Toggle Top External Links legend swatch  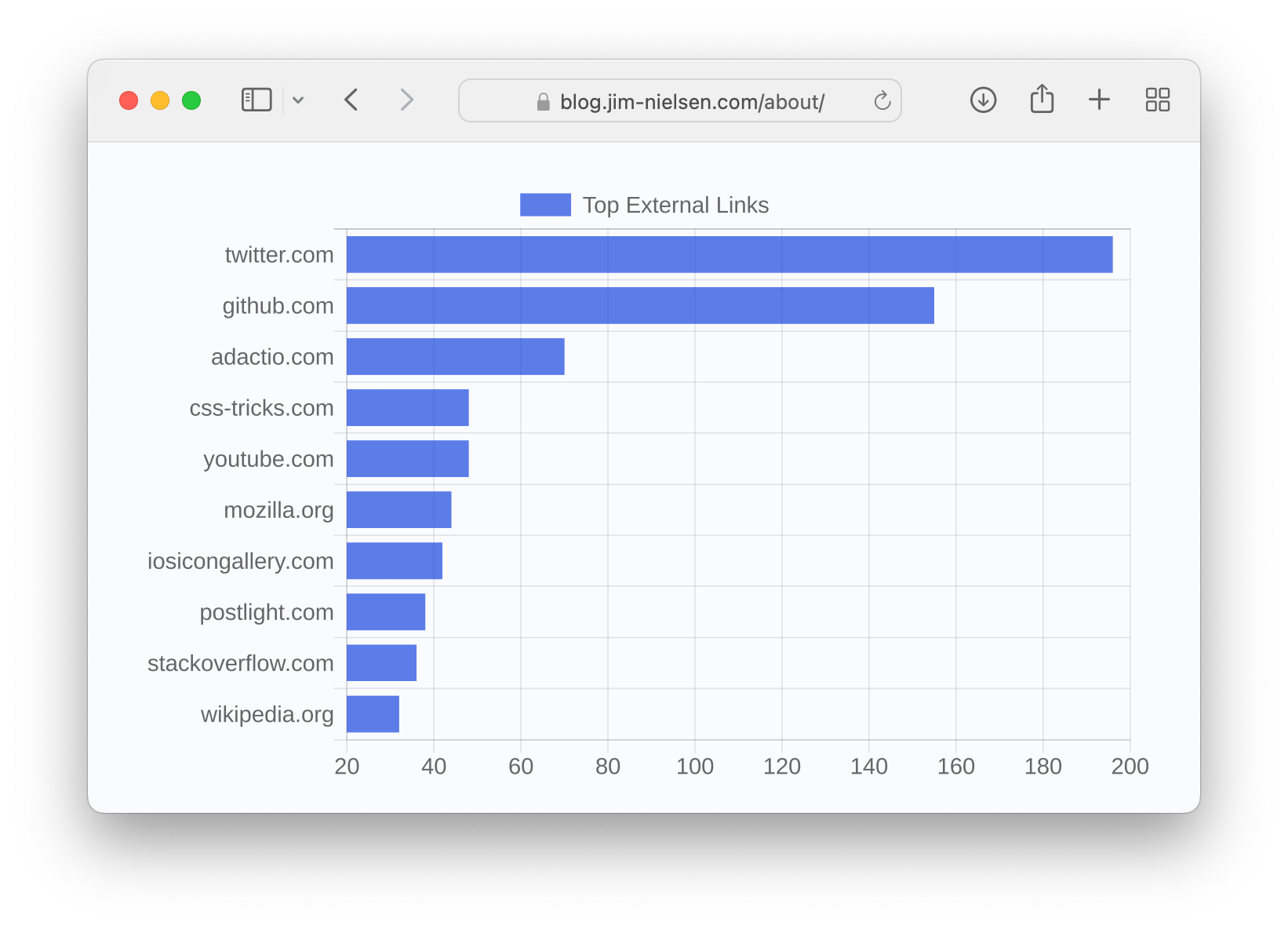545,205
